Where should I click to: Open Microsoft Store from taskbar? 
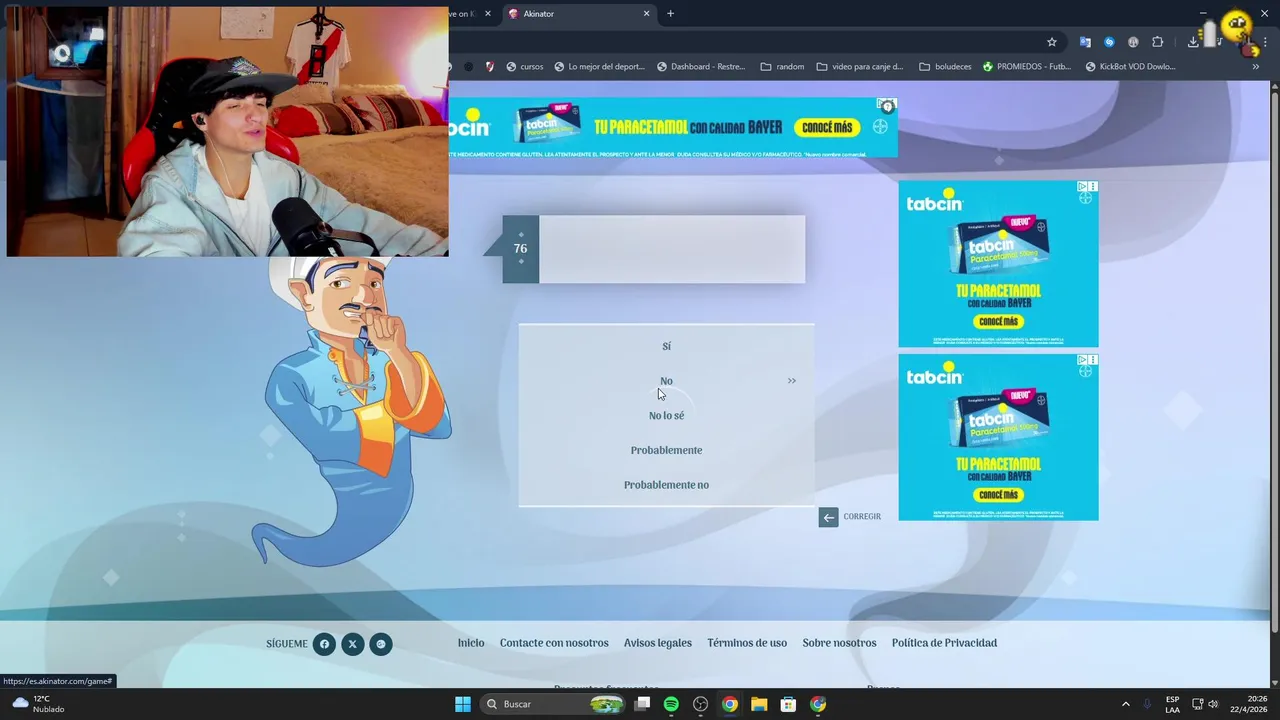click(x=788, y=704)
